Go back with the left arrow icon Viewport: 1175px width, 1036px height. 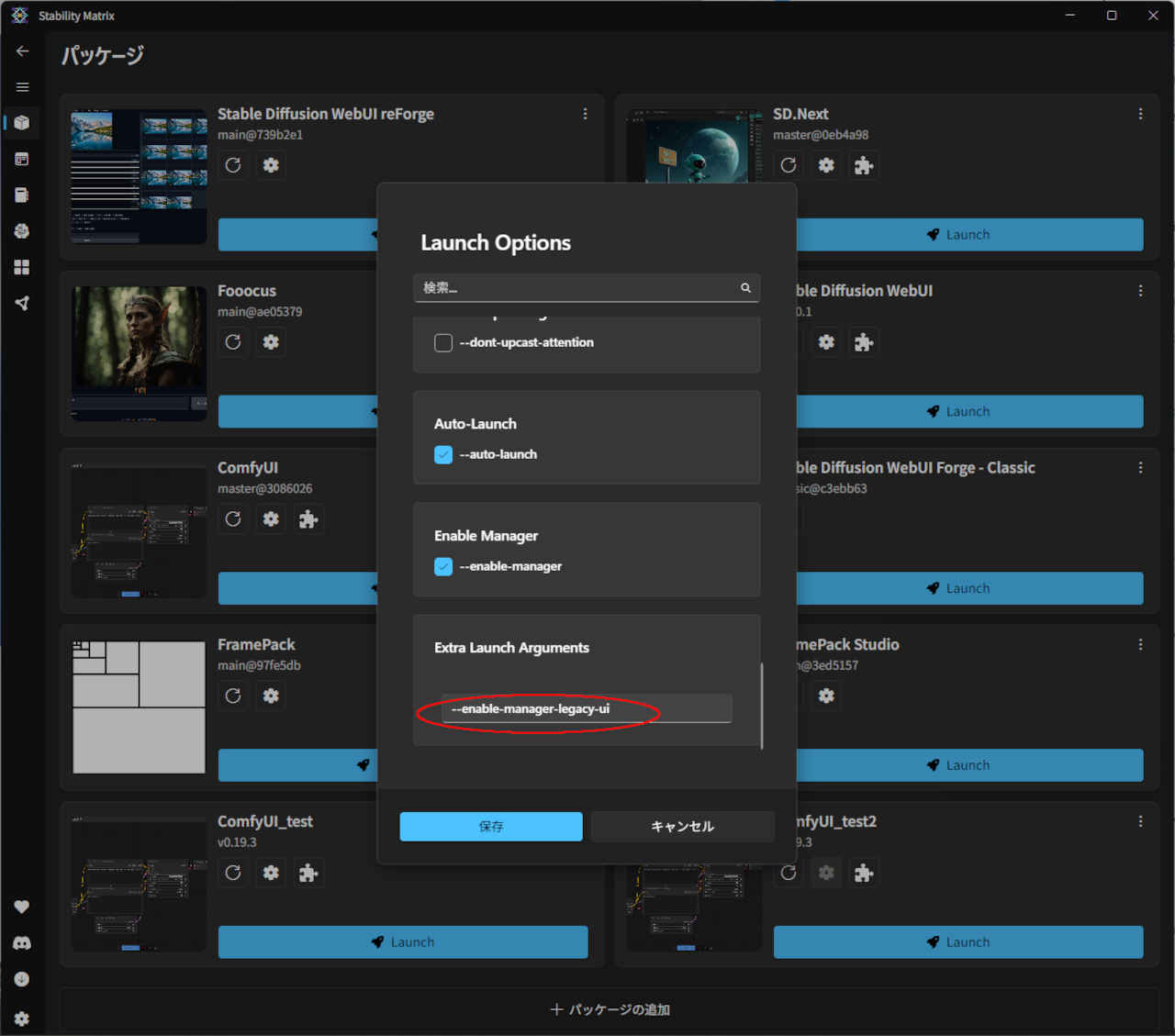(x=22, y=51)
